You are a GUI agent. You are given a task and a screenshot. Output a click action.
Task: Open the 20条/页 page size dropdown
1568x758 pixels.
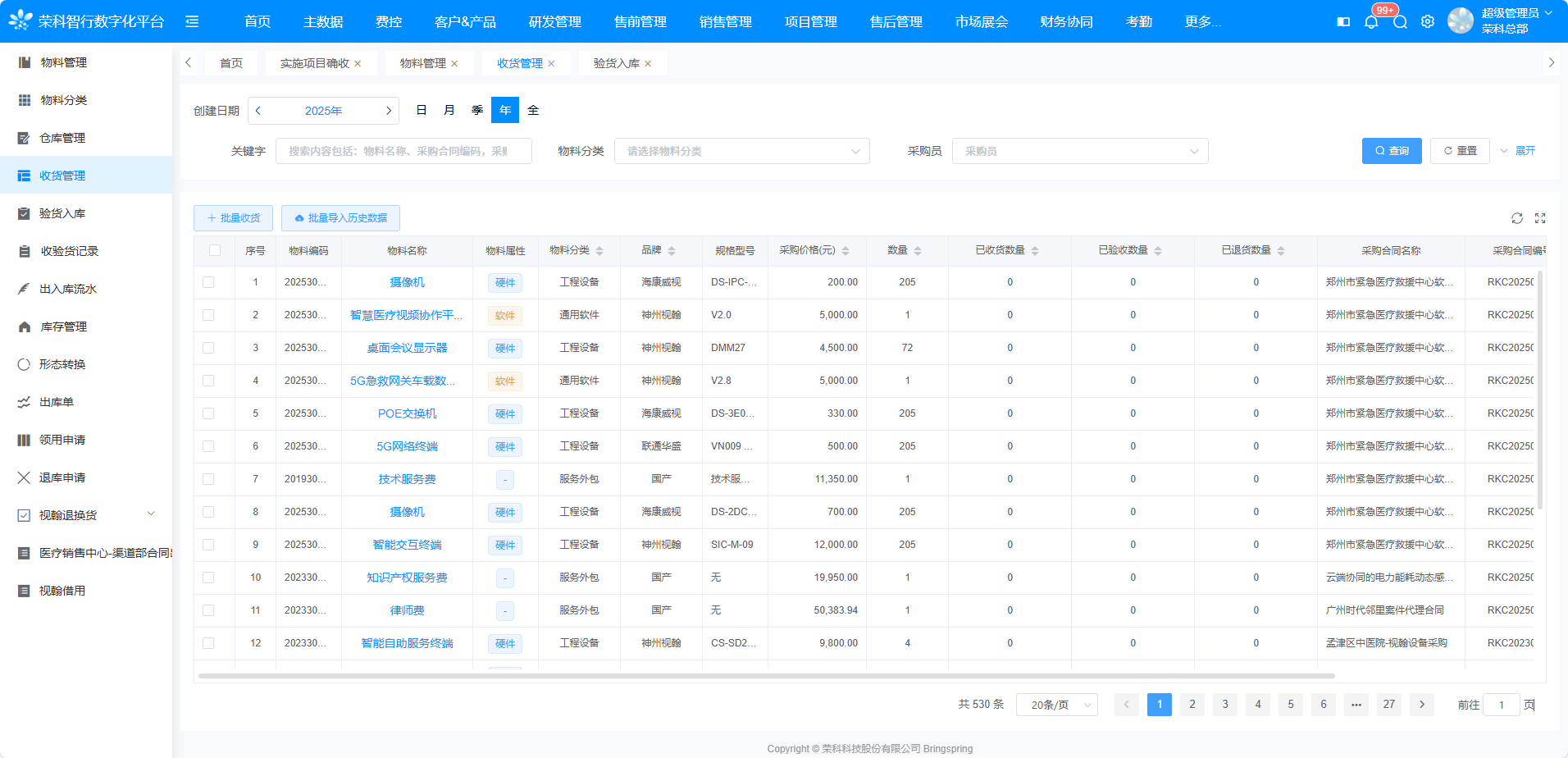[1056, 705]
